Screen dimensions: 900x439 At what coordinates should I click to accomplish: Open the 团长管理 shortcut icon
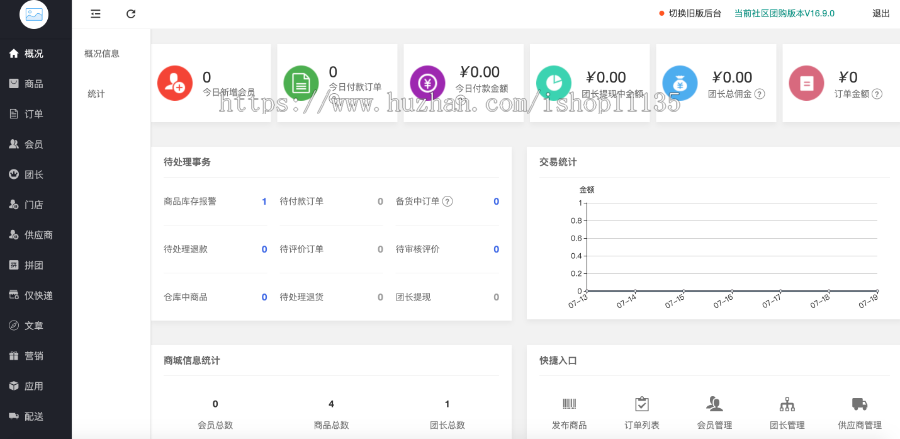pos(787,404)
